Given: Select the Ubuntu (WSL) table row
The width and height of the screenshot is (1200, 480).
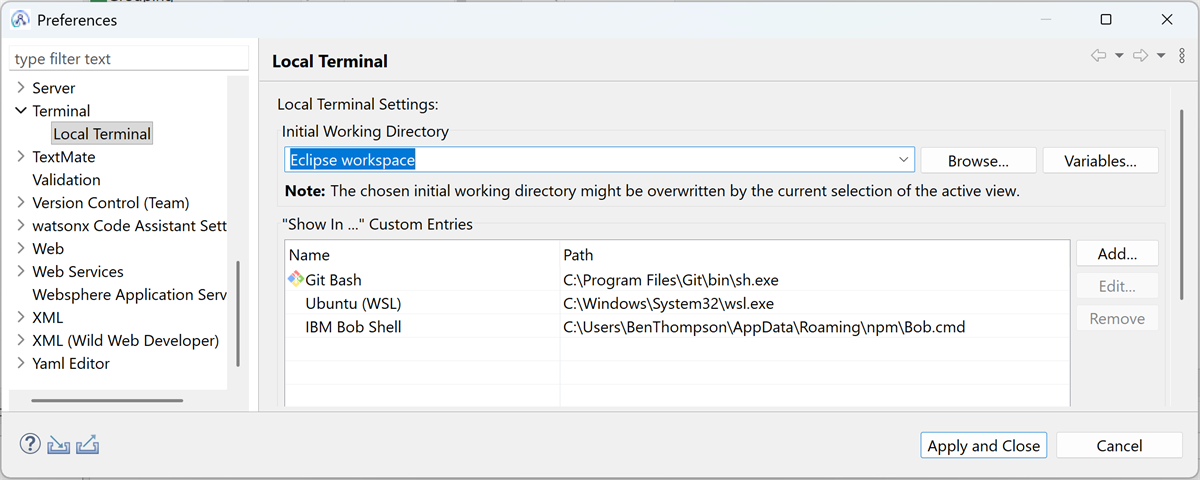Looking at the screenshot, I should 677,303.
